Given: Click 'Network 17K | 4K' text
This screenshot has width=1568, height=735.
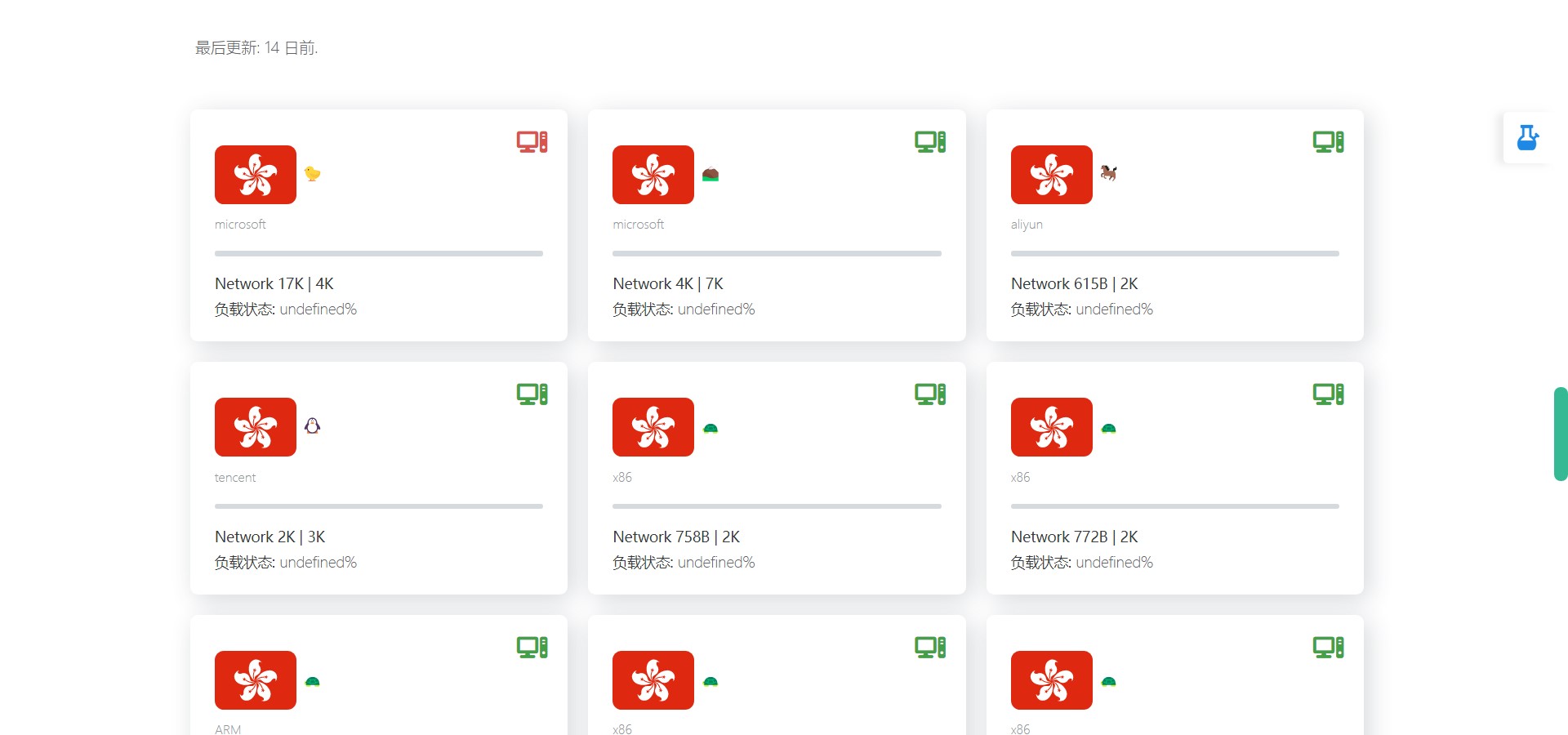Looking at the screenshot, I should coord(274,283).
